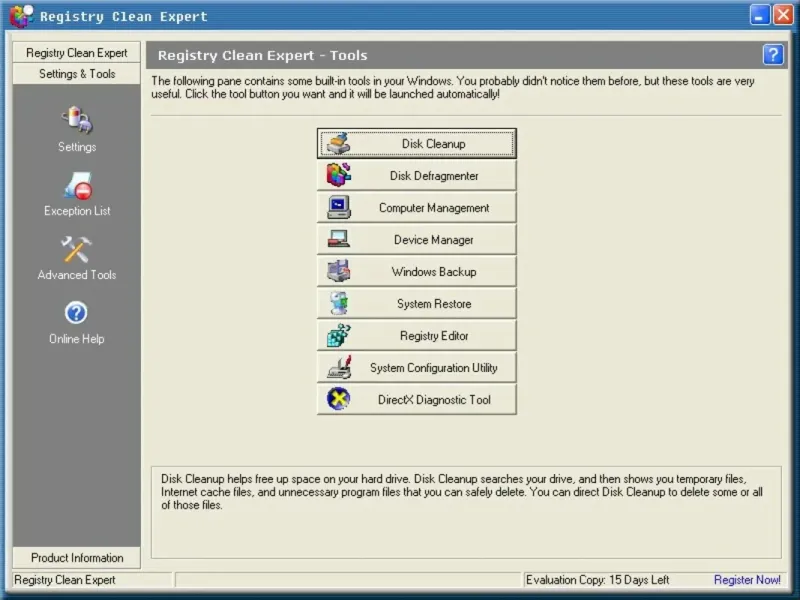Close the Registry Clean Expert window
Viewport: 800px width, 600px height.
click(x=783, y=15)
